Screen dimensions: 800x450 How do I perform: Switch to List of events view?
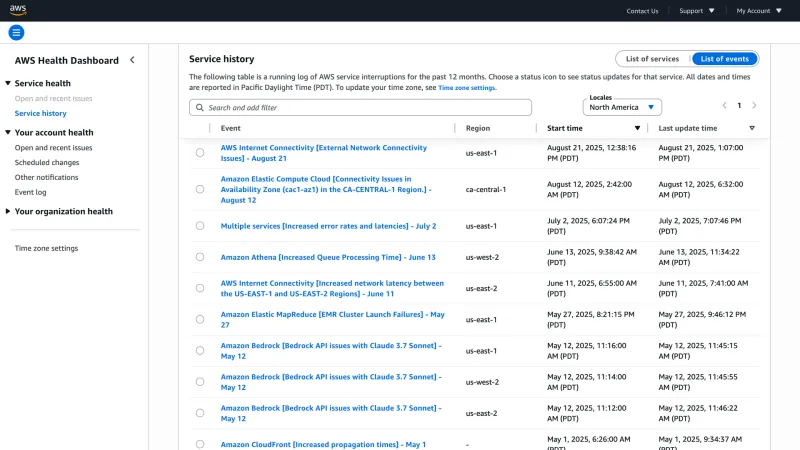pyautogui.click(x=724, y=59)
